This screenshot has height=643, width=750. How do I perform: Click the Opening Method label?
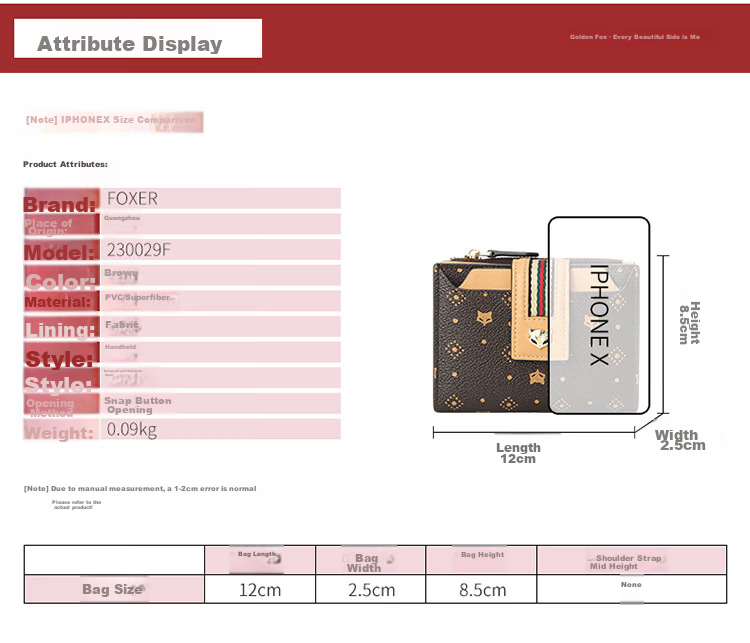click(51, 408)
